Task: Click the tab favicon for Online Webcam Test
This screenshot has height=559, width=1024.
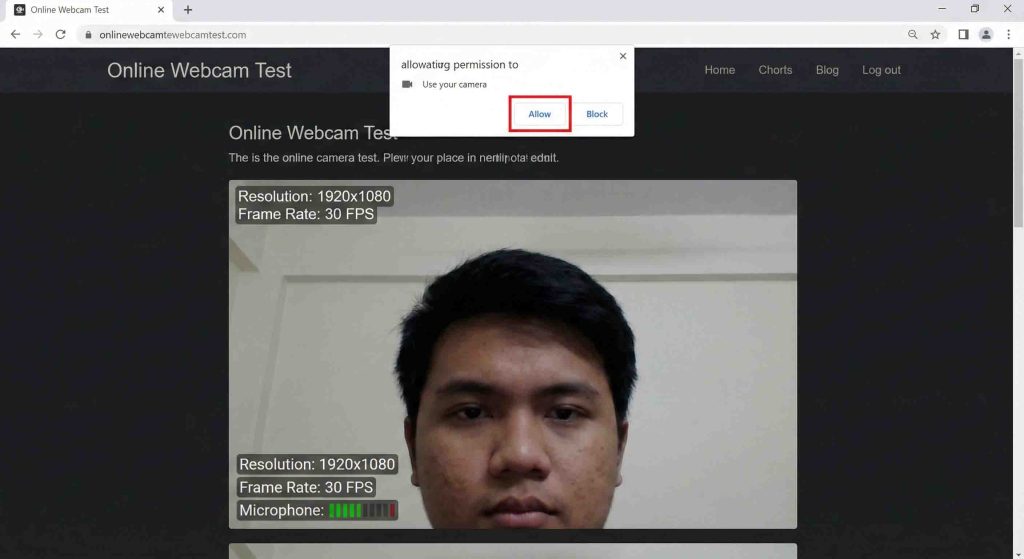Action: click(20, 10)
